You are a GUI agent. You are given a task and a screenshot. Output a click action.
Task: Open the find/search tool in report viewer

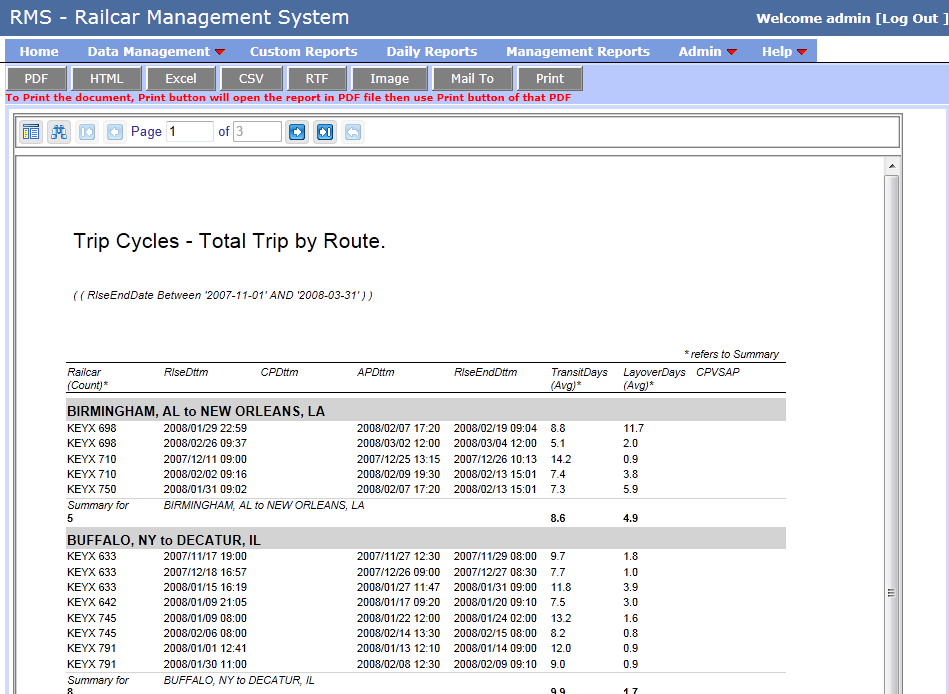58,131
